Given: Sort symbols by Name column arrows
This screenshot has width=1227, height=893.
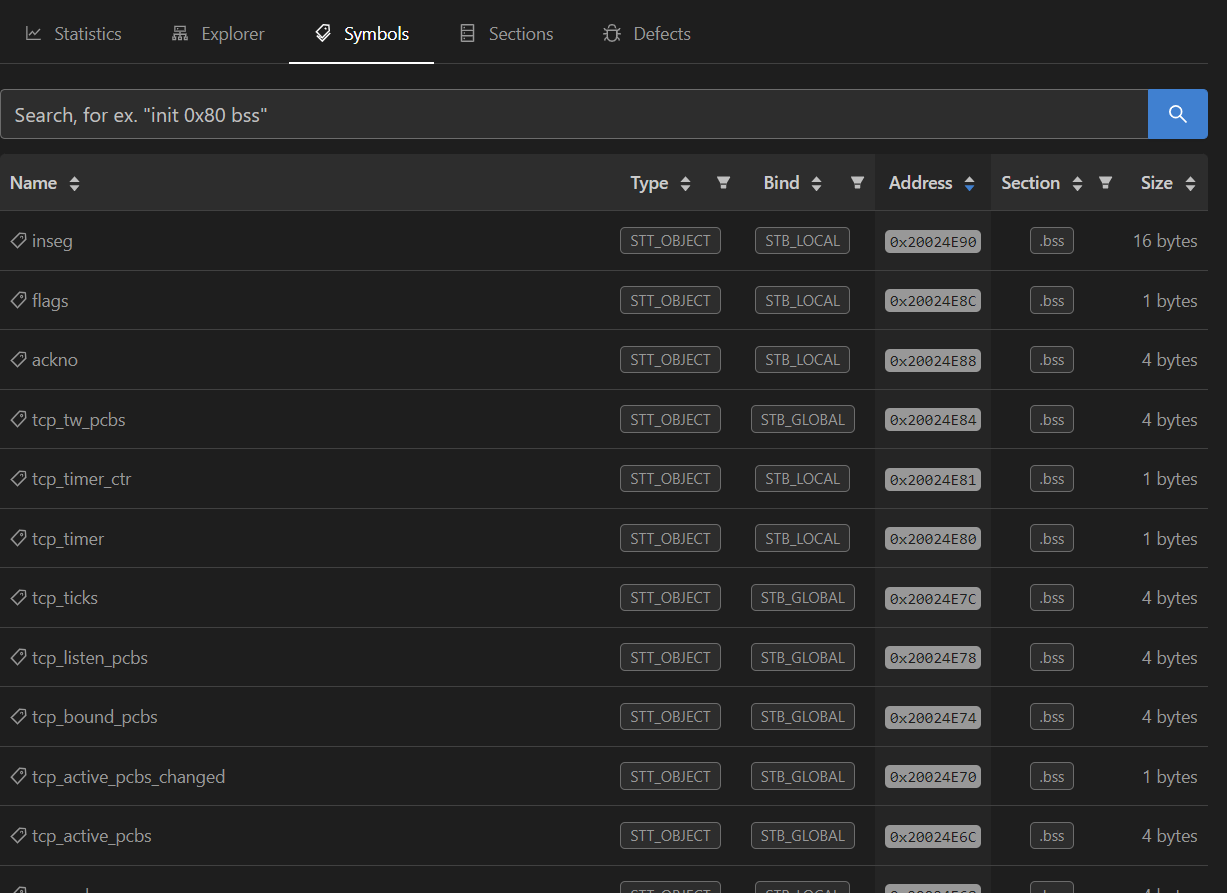Looking at the screenshot, I should pyautogui.click(x=74, y=184).
